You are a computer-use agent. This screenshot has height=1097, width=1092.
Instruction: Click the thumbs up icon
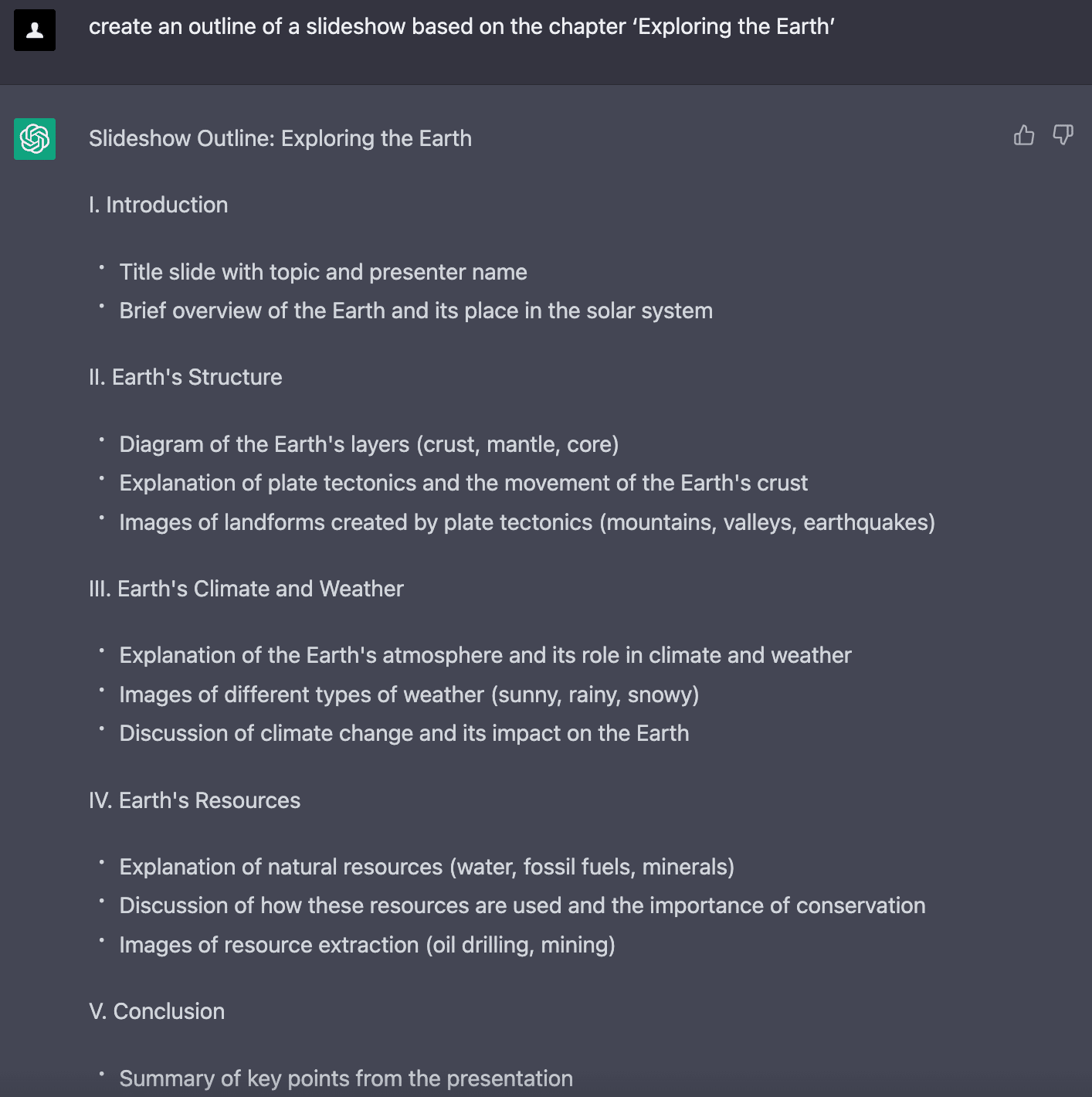click(x=1024, y=135)
